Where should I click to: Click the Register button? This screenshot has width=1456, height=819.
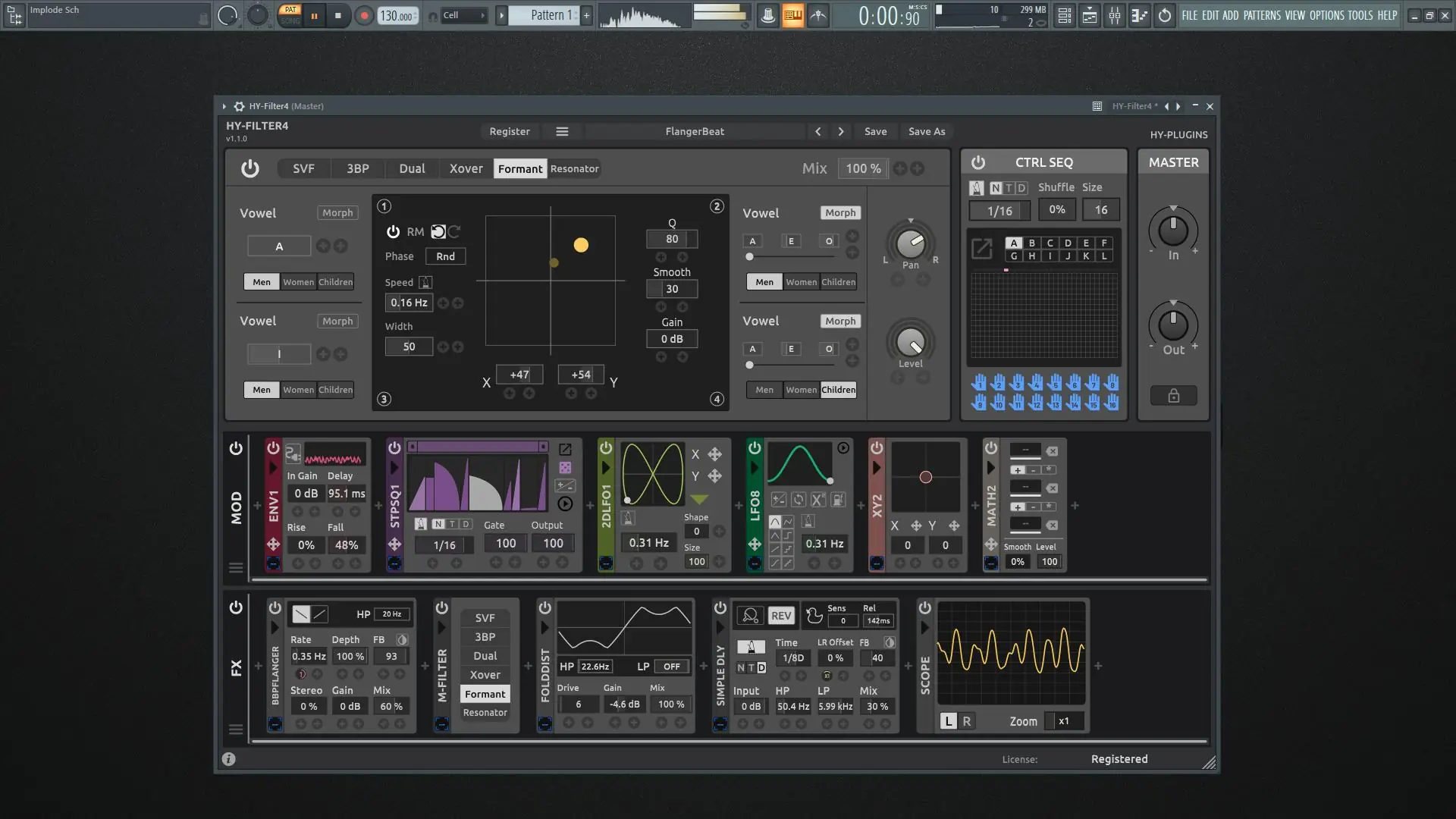tap(509, 131)
